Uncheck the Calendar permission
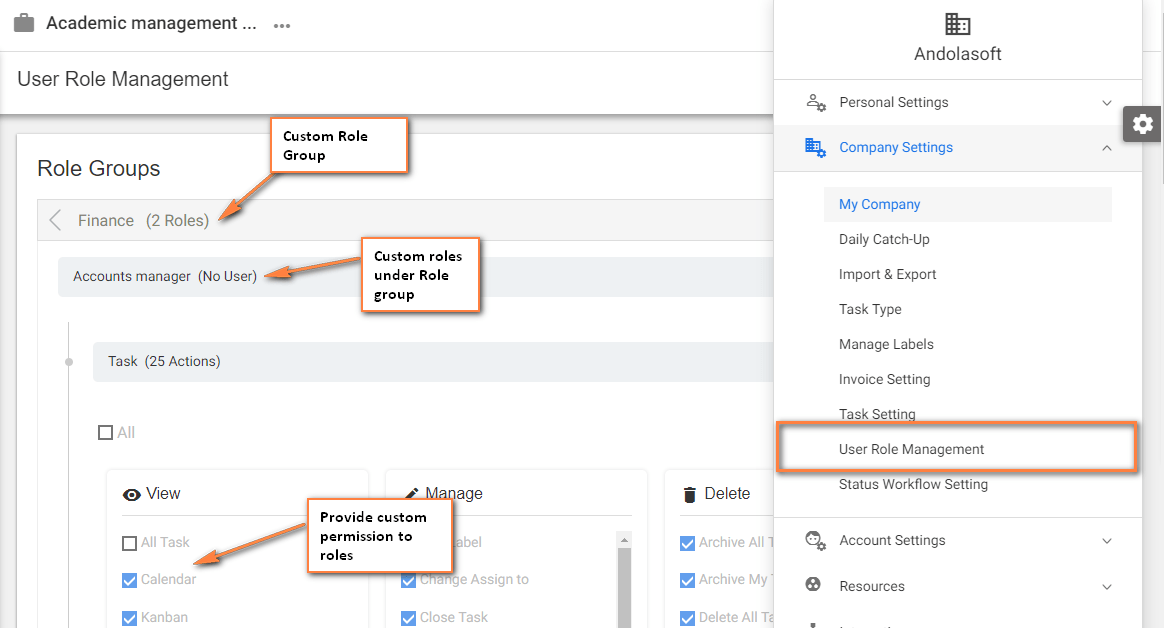 tap(129, 580)
